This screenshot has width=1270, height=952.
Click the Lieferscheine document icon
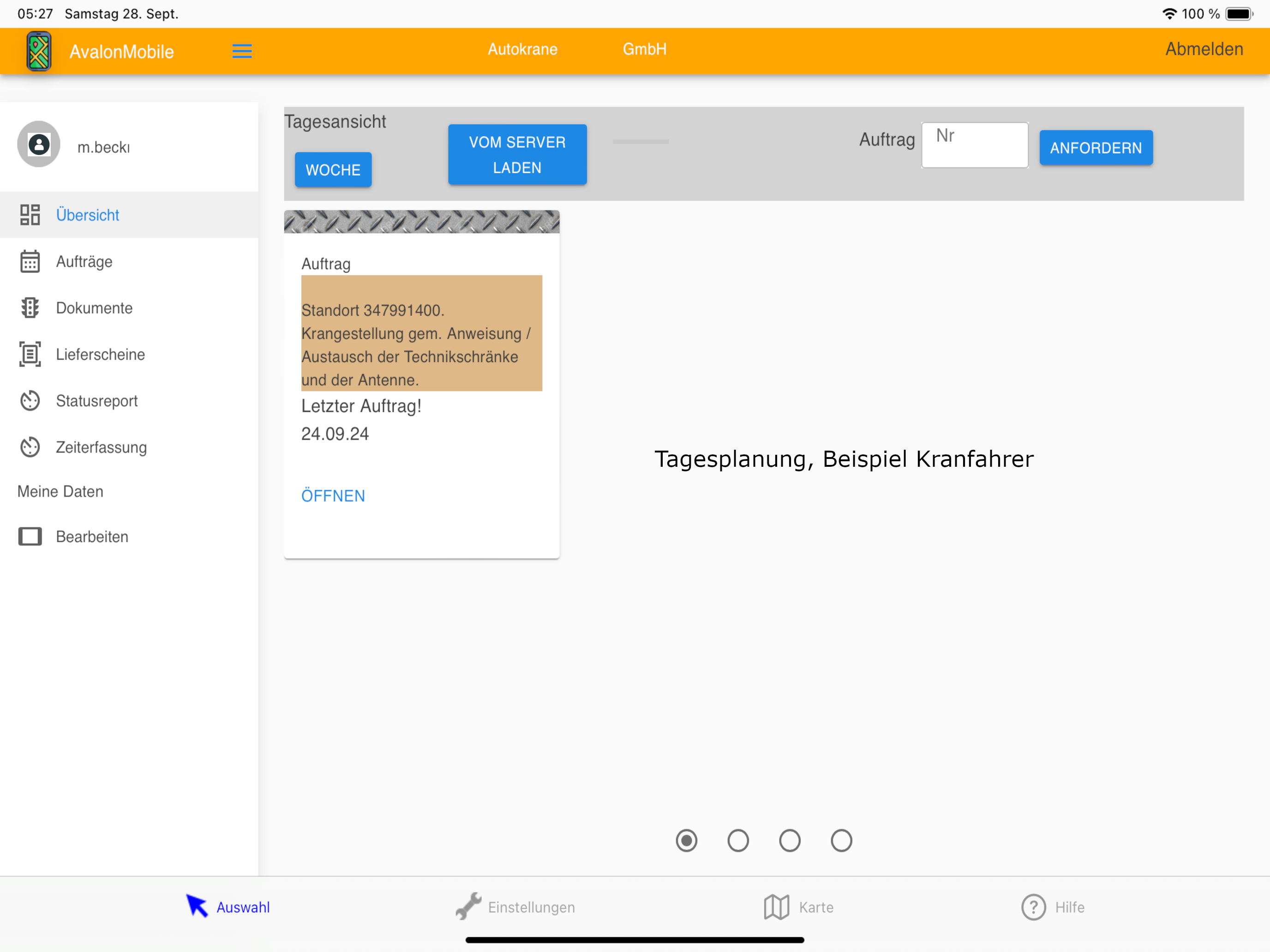30,354
